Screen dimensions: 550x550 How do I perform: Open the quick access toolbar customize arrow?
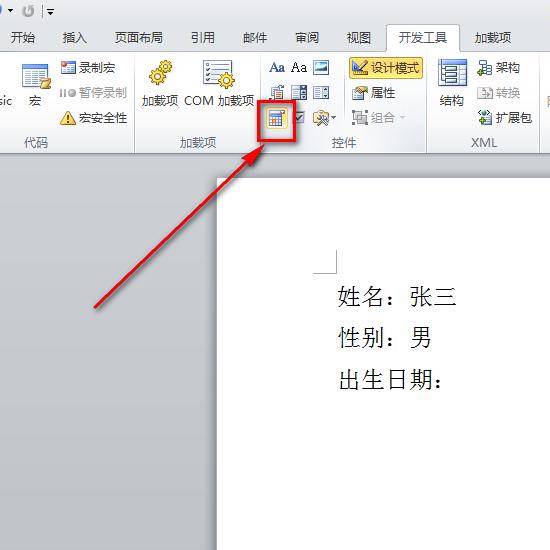point(50,12)
